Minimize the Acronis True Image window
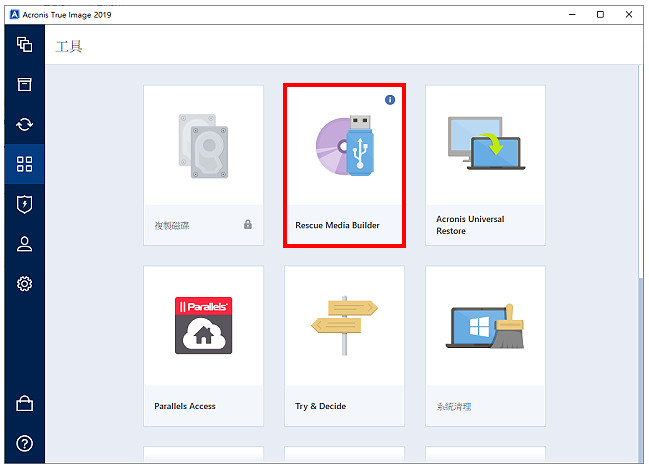 click(572, 14)
